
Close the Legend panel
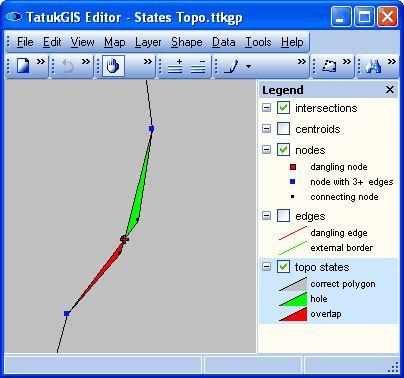(x=390, y=89)
